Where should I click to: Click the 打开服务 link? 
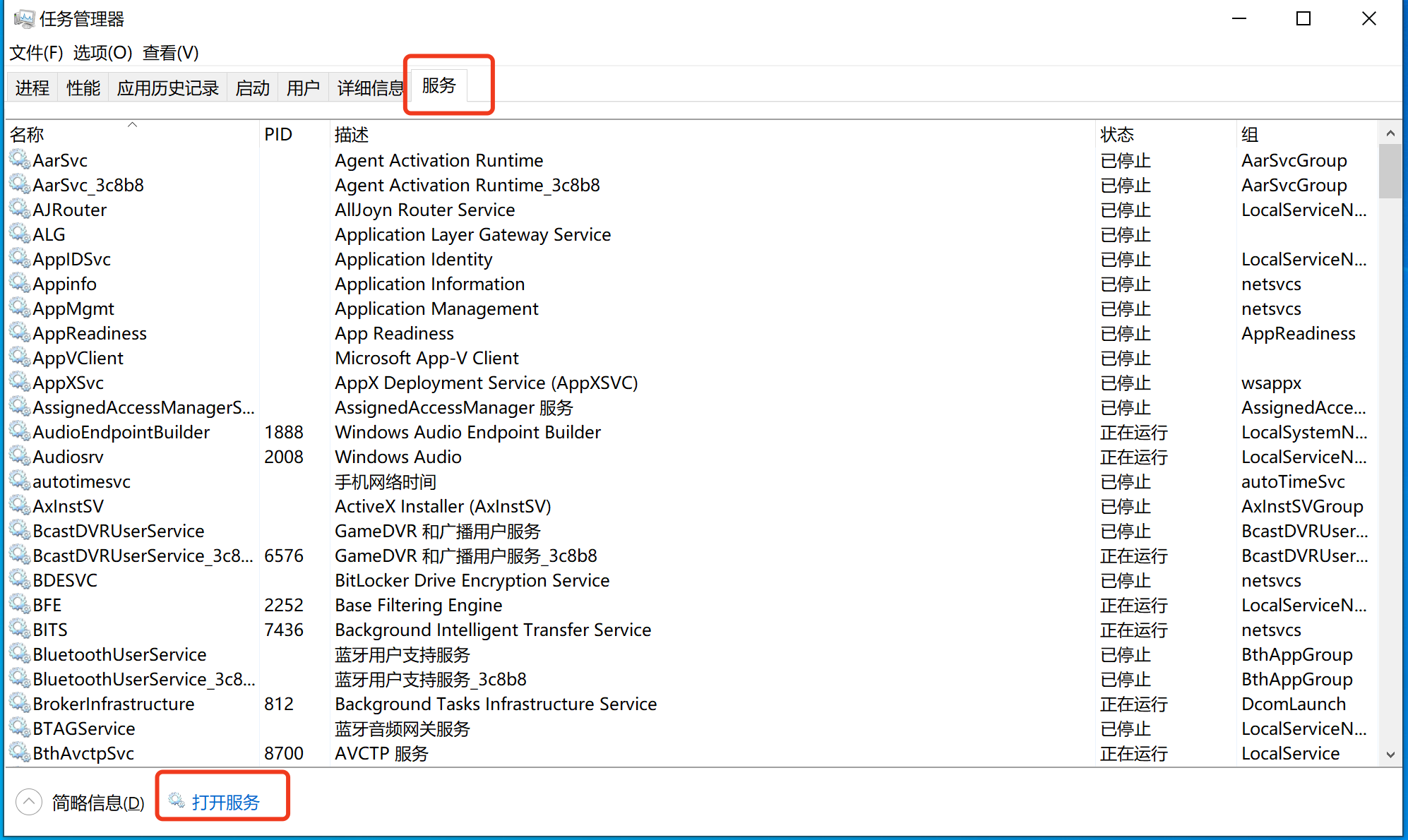coord(226,802)
